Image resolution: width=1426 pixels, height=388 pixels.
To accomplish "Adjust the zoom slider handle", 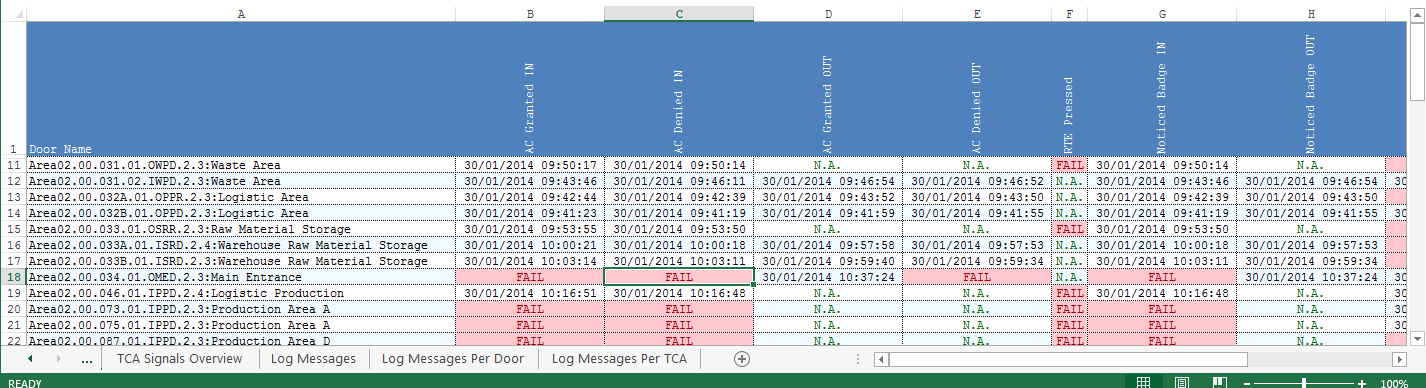I will coord(1304,383).
